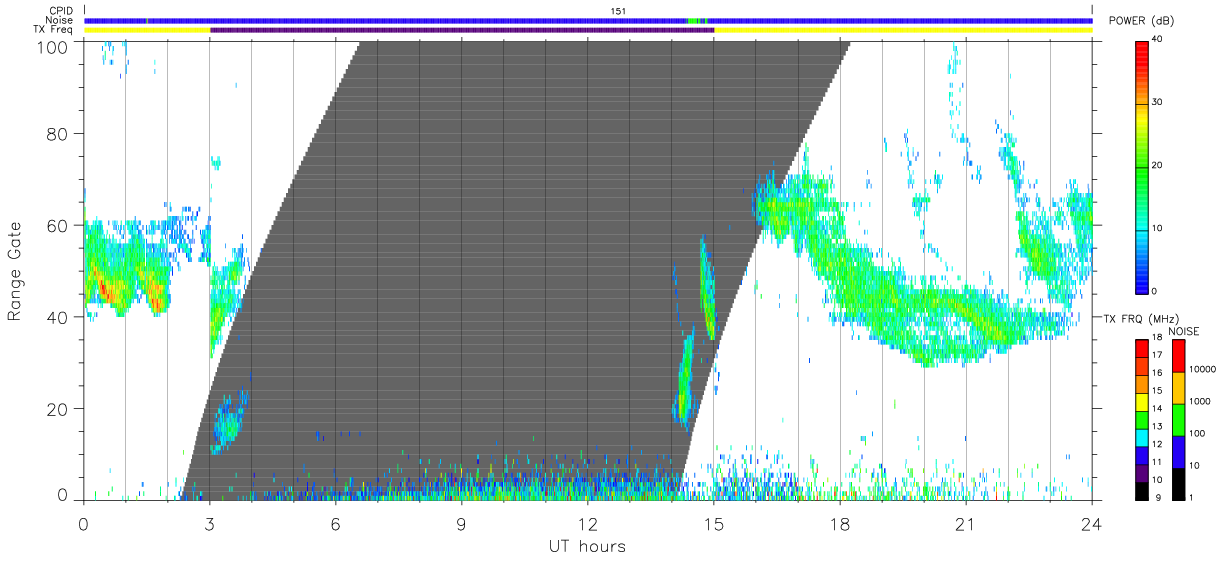1228x567 pixels.
Task: Click the 9 tick on UT hours axis
Action: click(461, 523)
